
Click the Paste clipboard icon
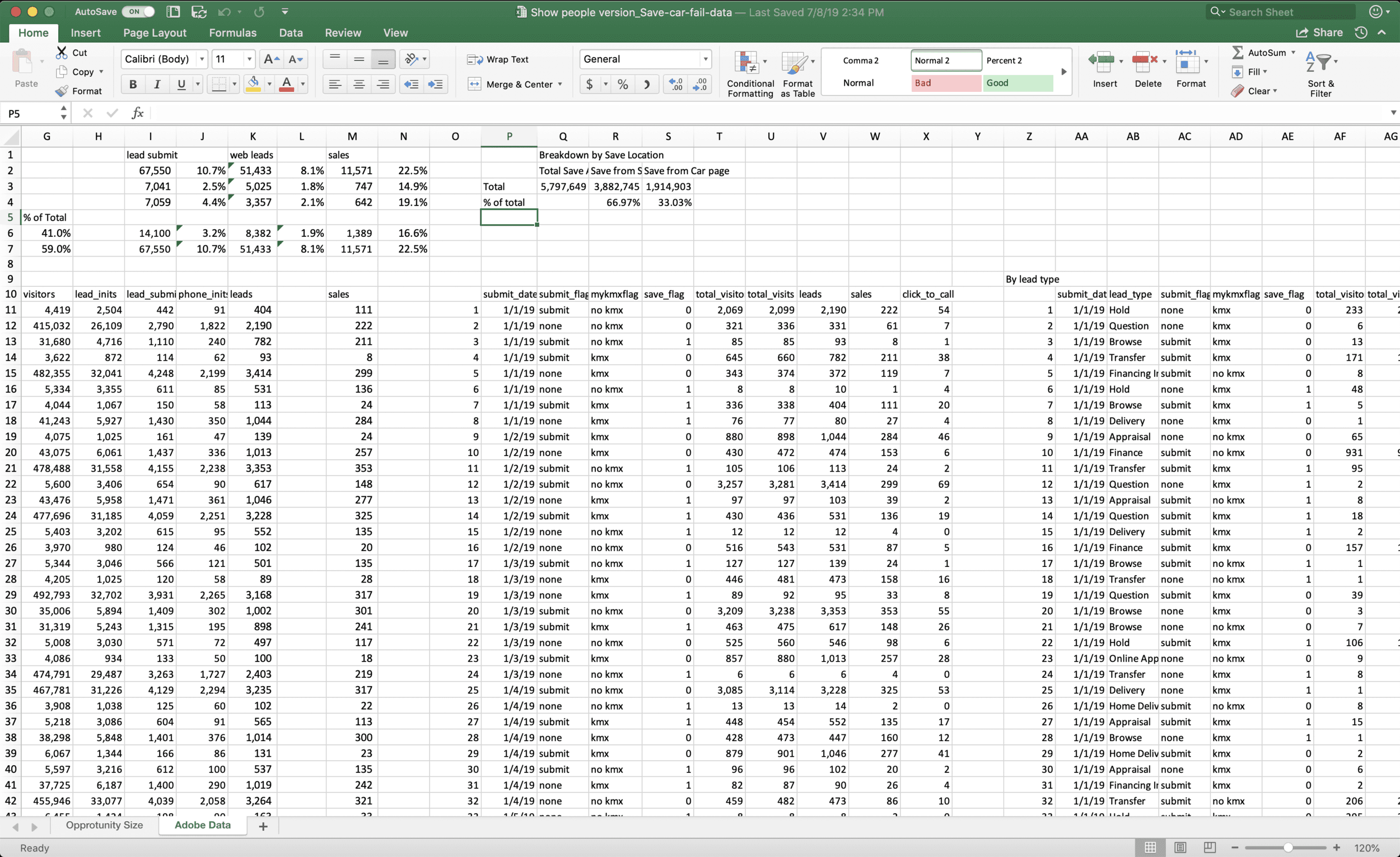pos(24,62)
